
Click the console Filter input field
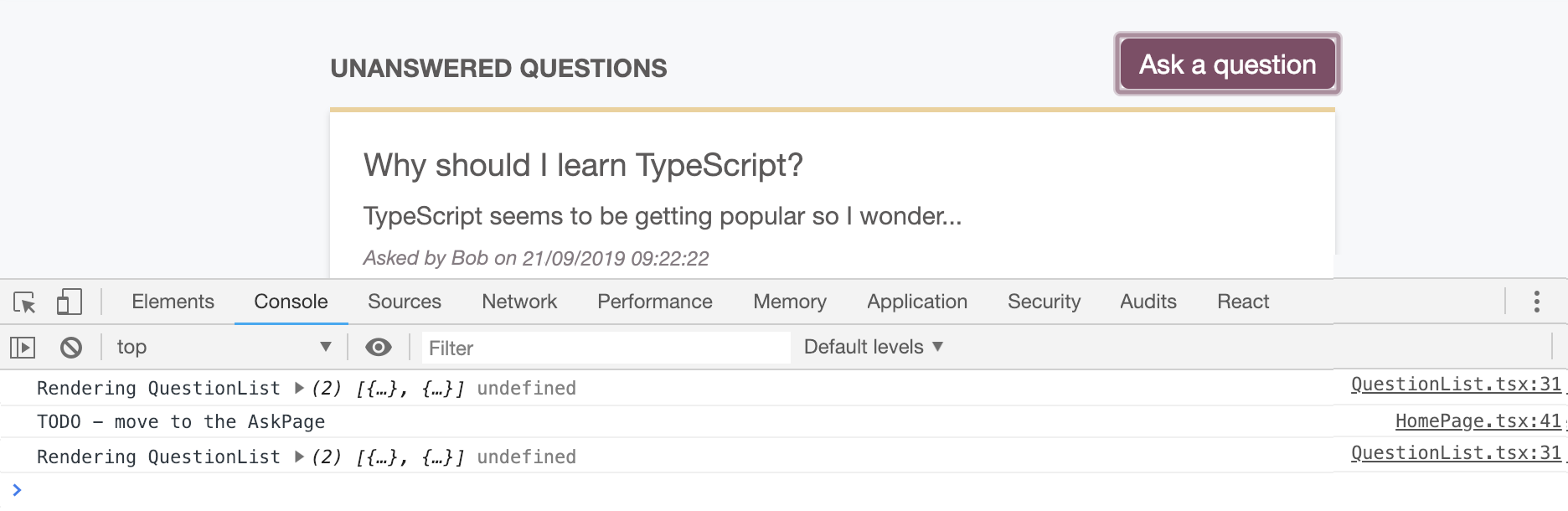pyautogui.click(x=603, y=348)
